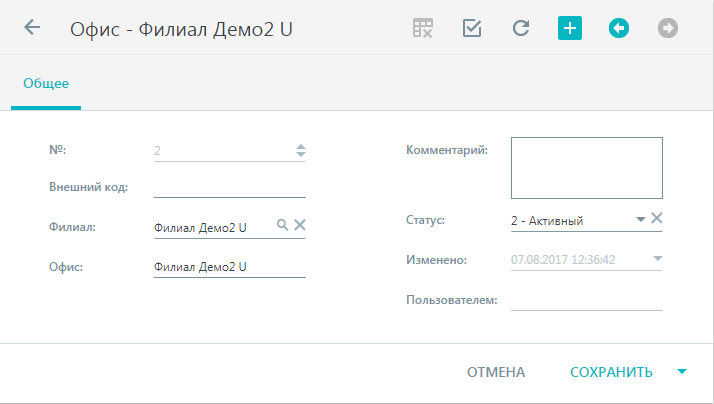Click the table delete icon in toolbar
Image resolution: width=714 pixels, height=404 pixels.
pos(423,28)
